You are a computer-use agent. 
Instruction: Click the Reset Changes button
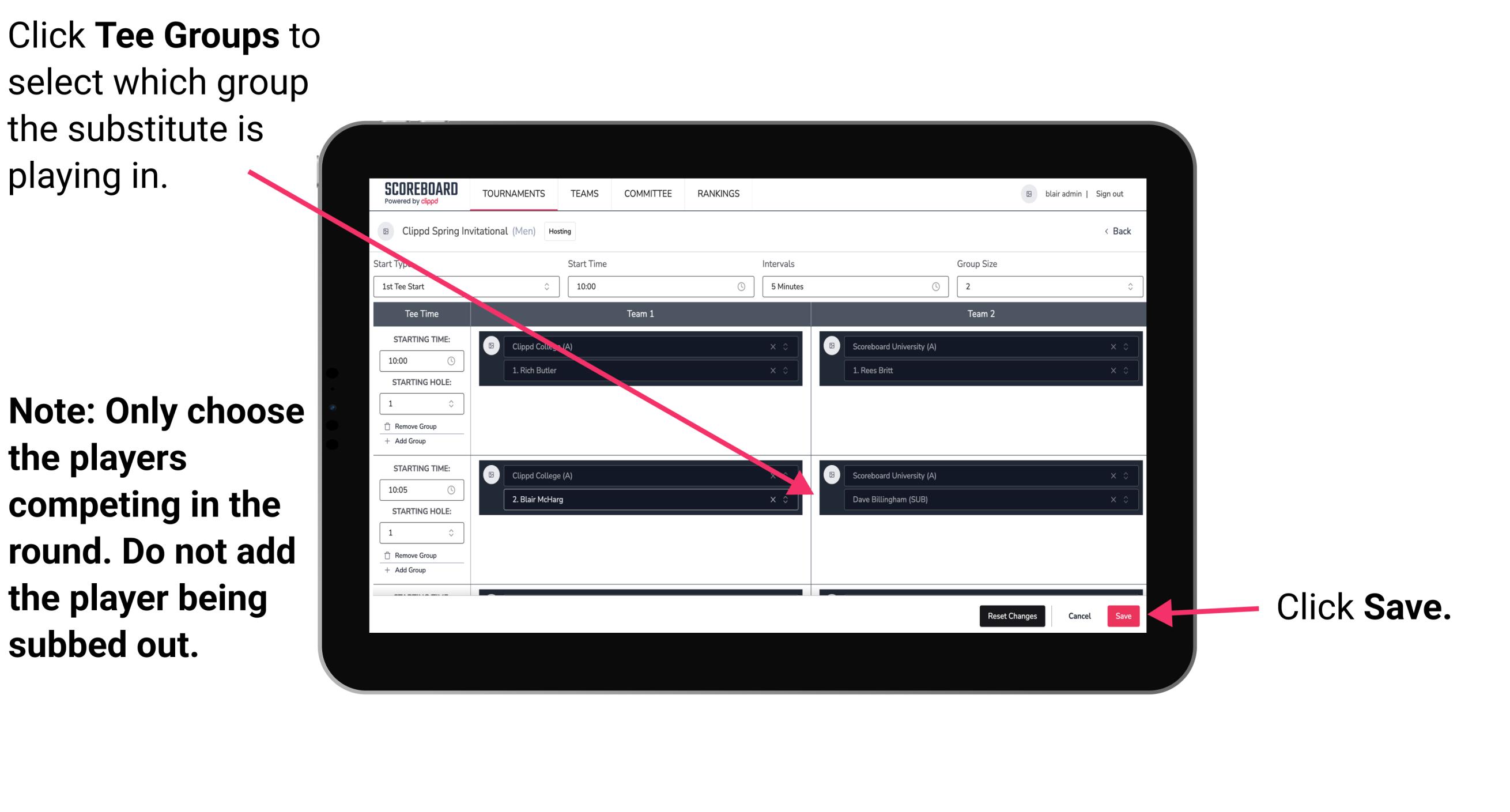1009,616
